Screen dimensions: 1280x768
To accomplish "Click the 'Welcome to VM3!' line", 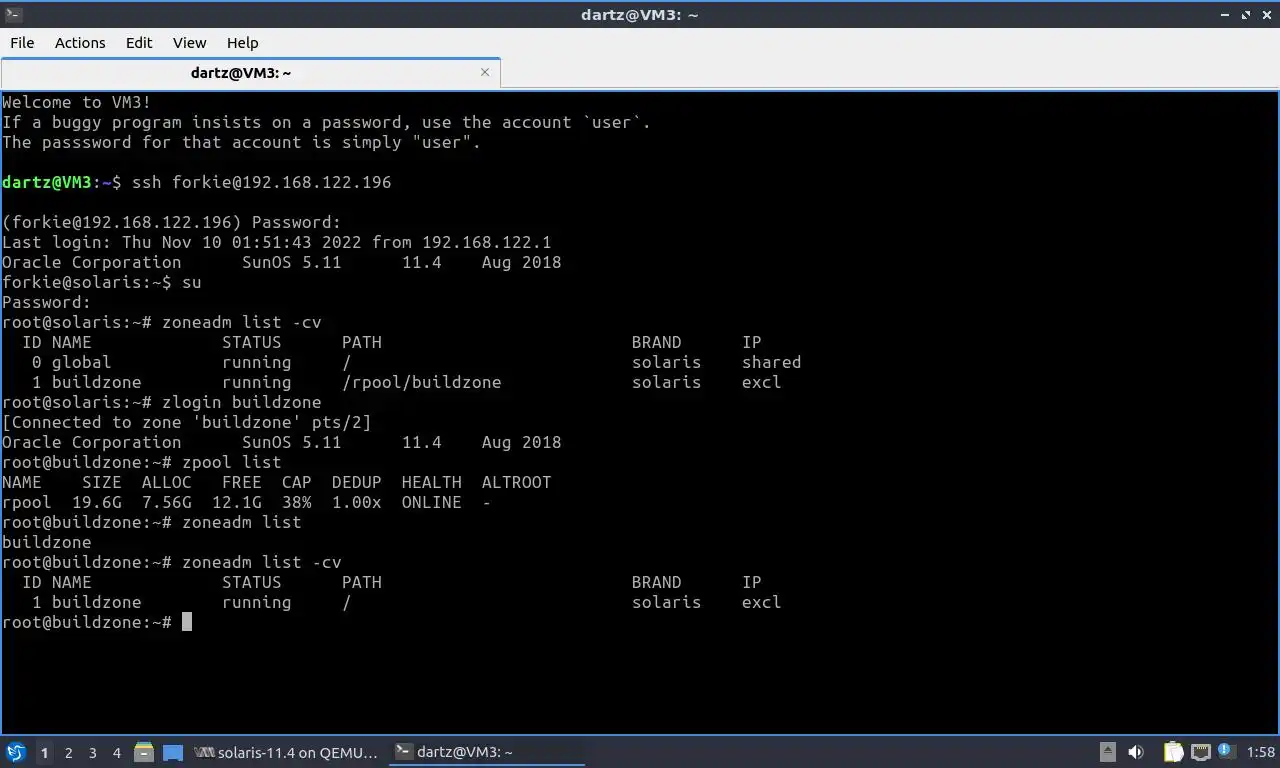I will pos(77,102).
